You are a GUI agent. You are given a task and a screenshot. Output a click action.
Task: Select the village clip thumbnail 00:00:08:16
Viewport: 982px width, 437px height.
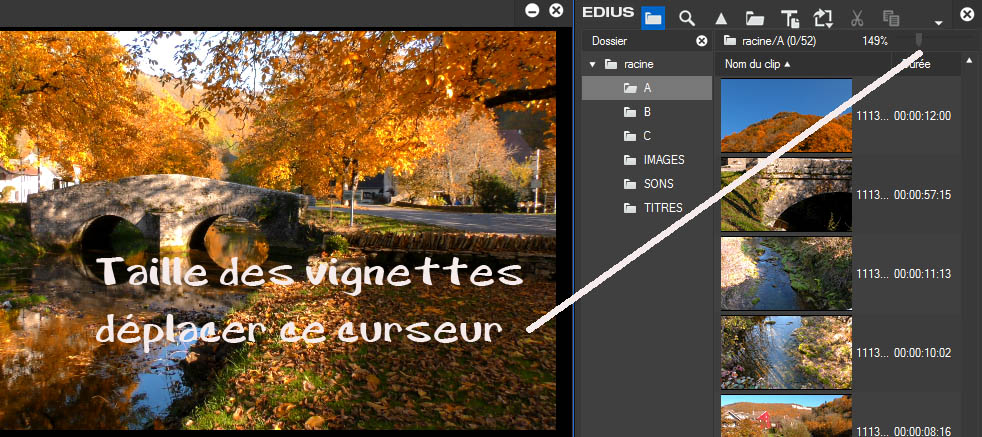[x=786, y=416]
